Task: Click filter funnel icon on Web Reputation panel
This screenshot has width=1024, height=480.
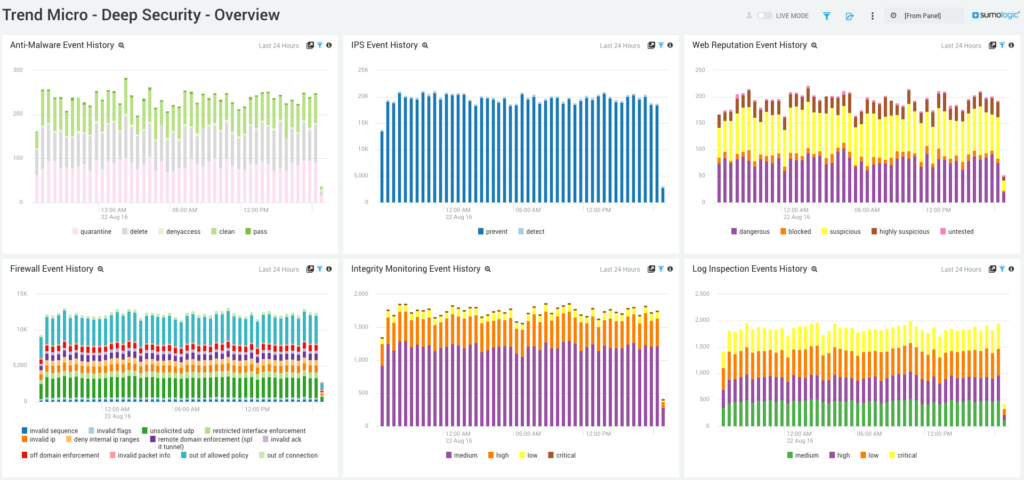Action: [1002, 46]
